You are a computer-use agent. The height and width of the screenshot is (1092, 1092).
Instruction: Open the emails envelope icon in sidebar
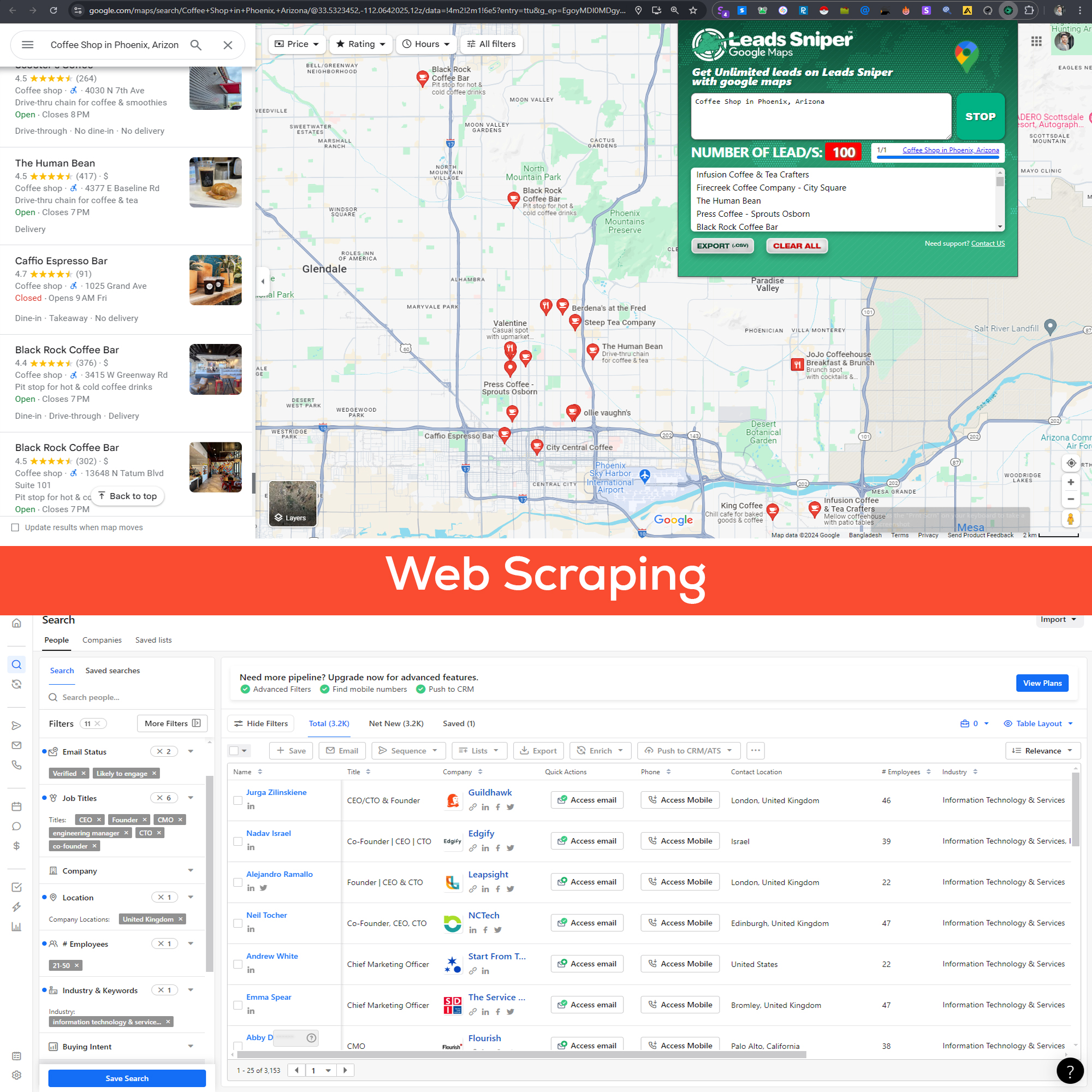tap(16, 745)
